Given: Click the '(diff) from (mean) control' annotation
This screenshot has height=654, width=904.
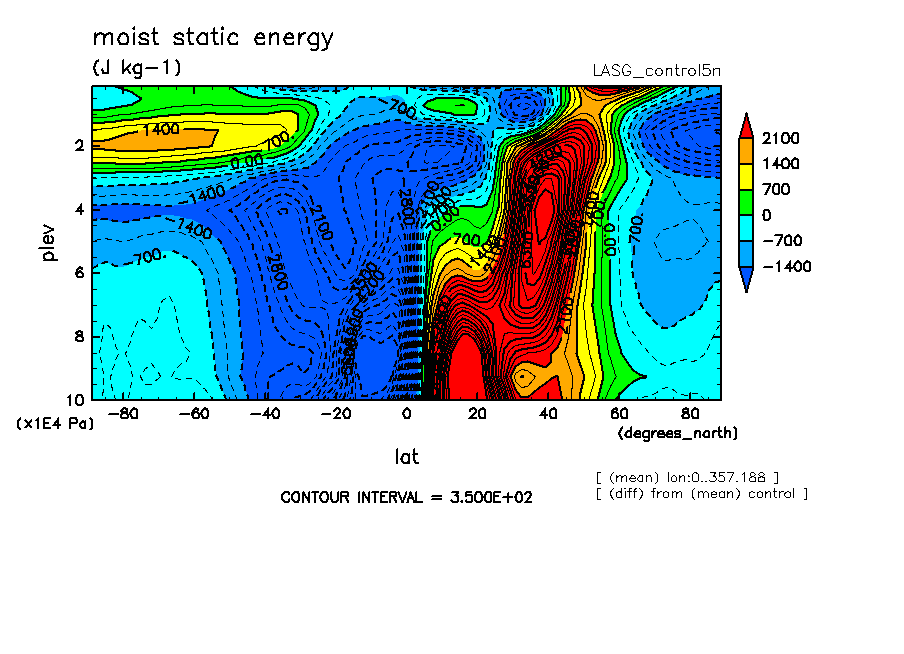Looking at the screenshot, I should point(701,494).
